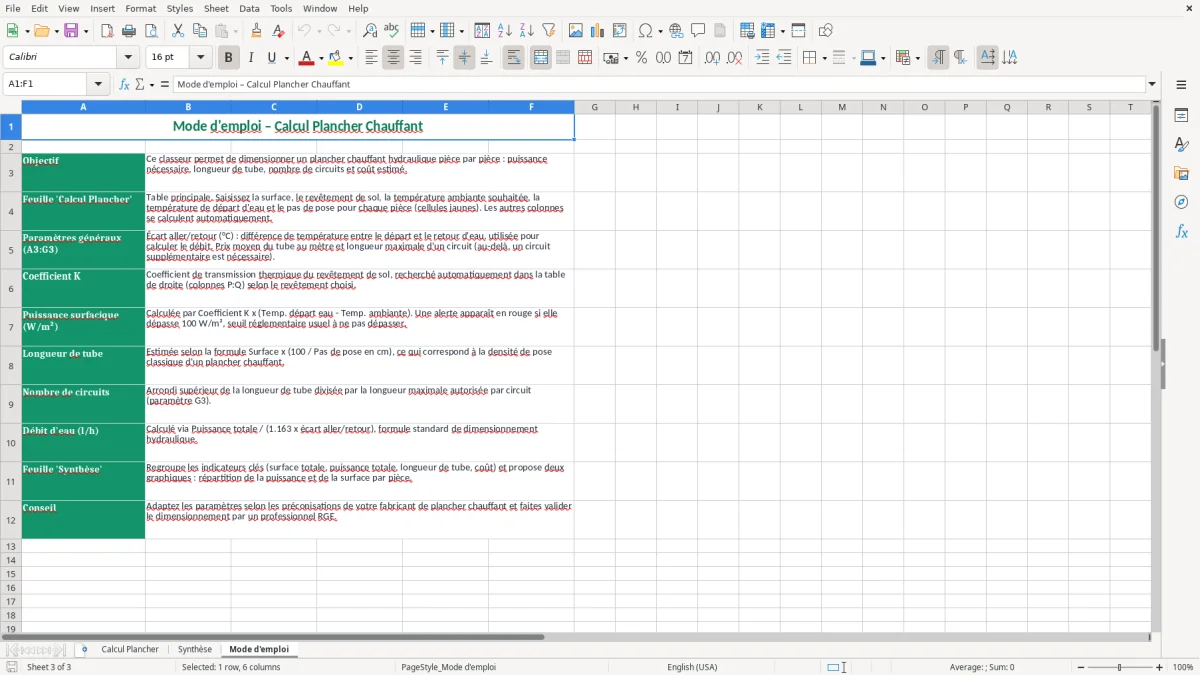Open the sidebar Navigator compass icon
Viewport: 1200px width, 675px height.
[x=1181, y=202]
